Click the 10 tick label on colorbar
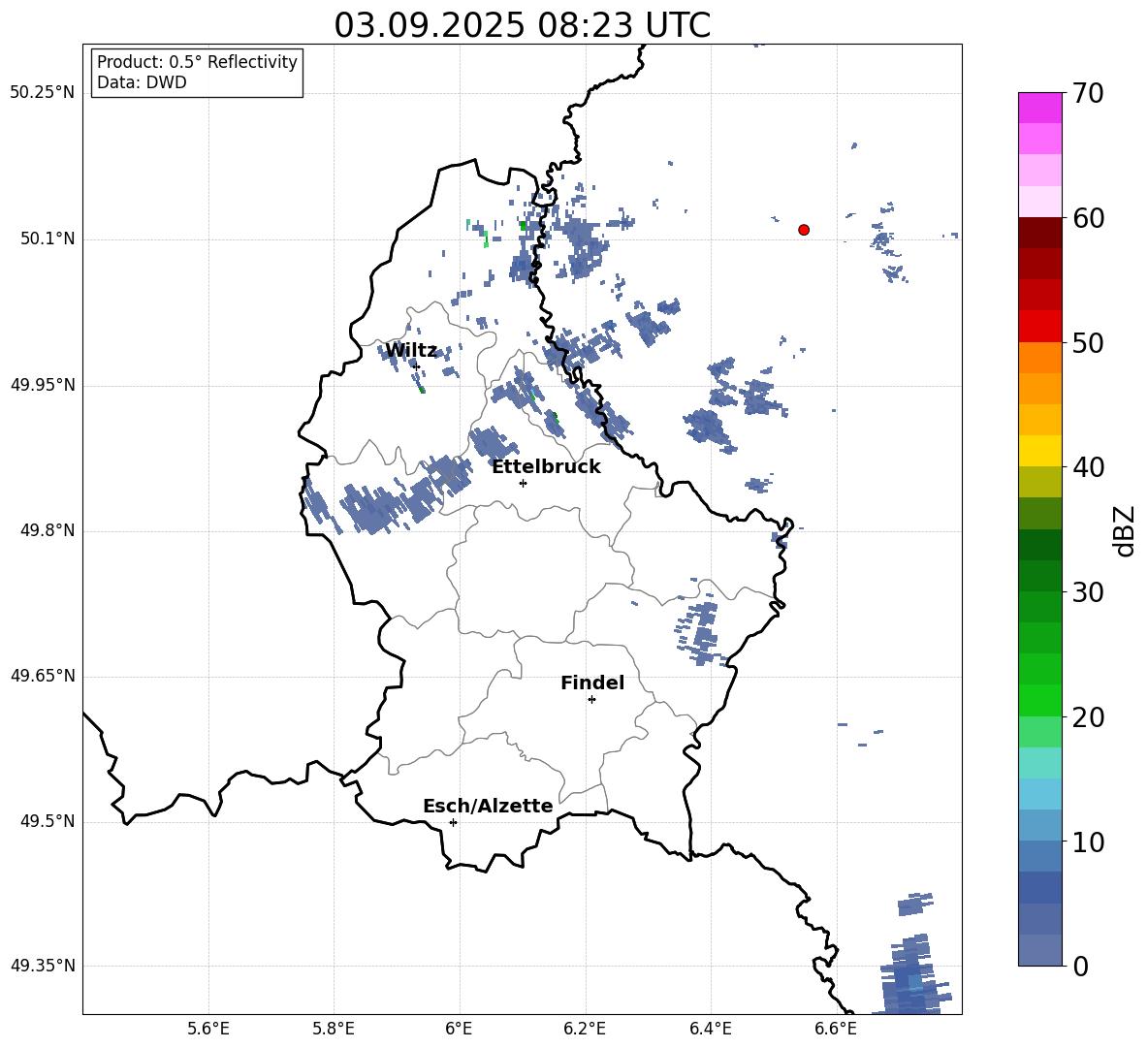 (x=1088, y=842)
